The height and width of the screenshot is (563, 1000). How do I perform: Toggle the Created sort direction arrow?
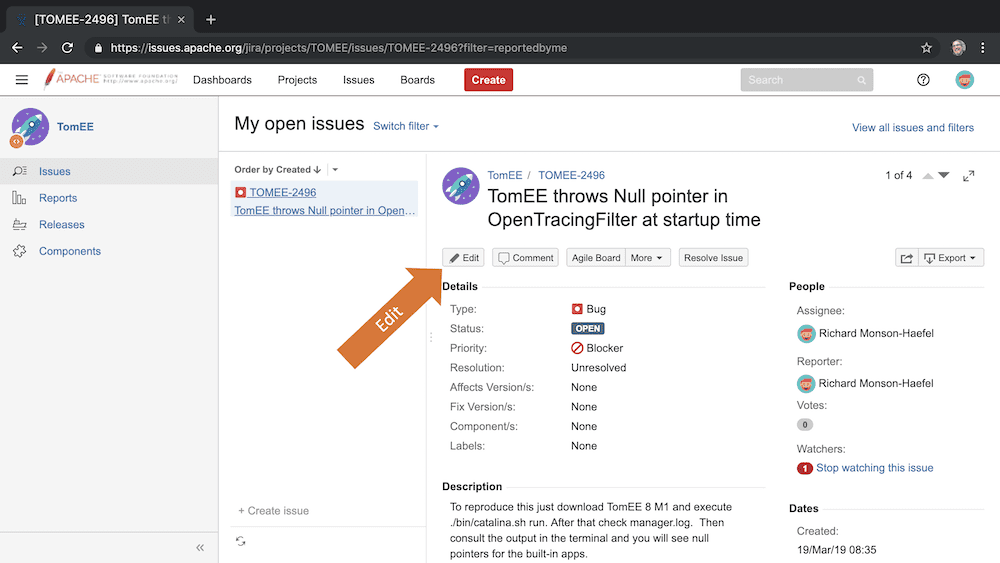pos(317,170)
